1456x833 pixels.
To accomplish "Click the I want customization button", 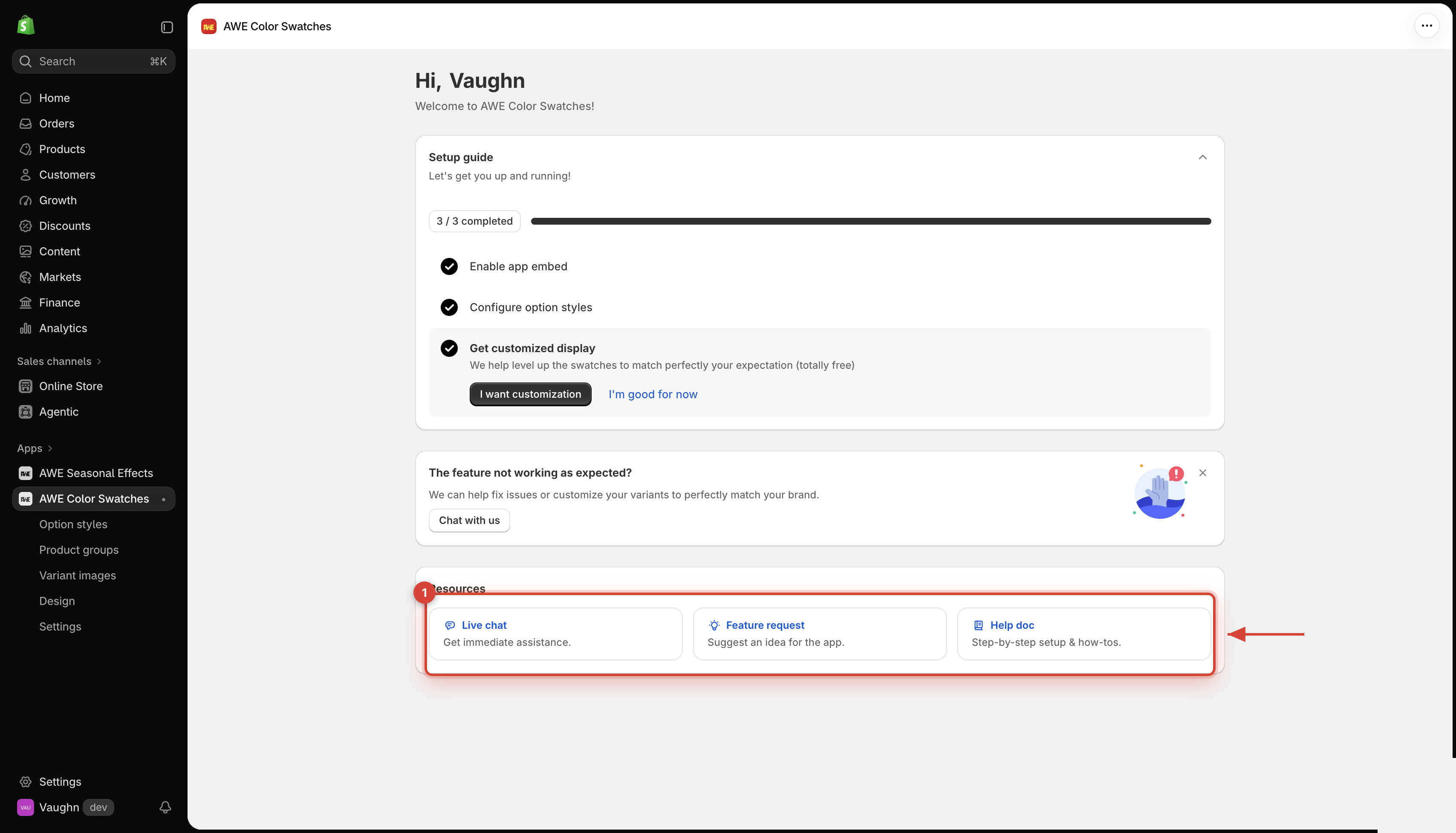I will [530, 394].
